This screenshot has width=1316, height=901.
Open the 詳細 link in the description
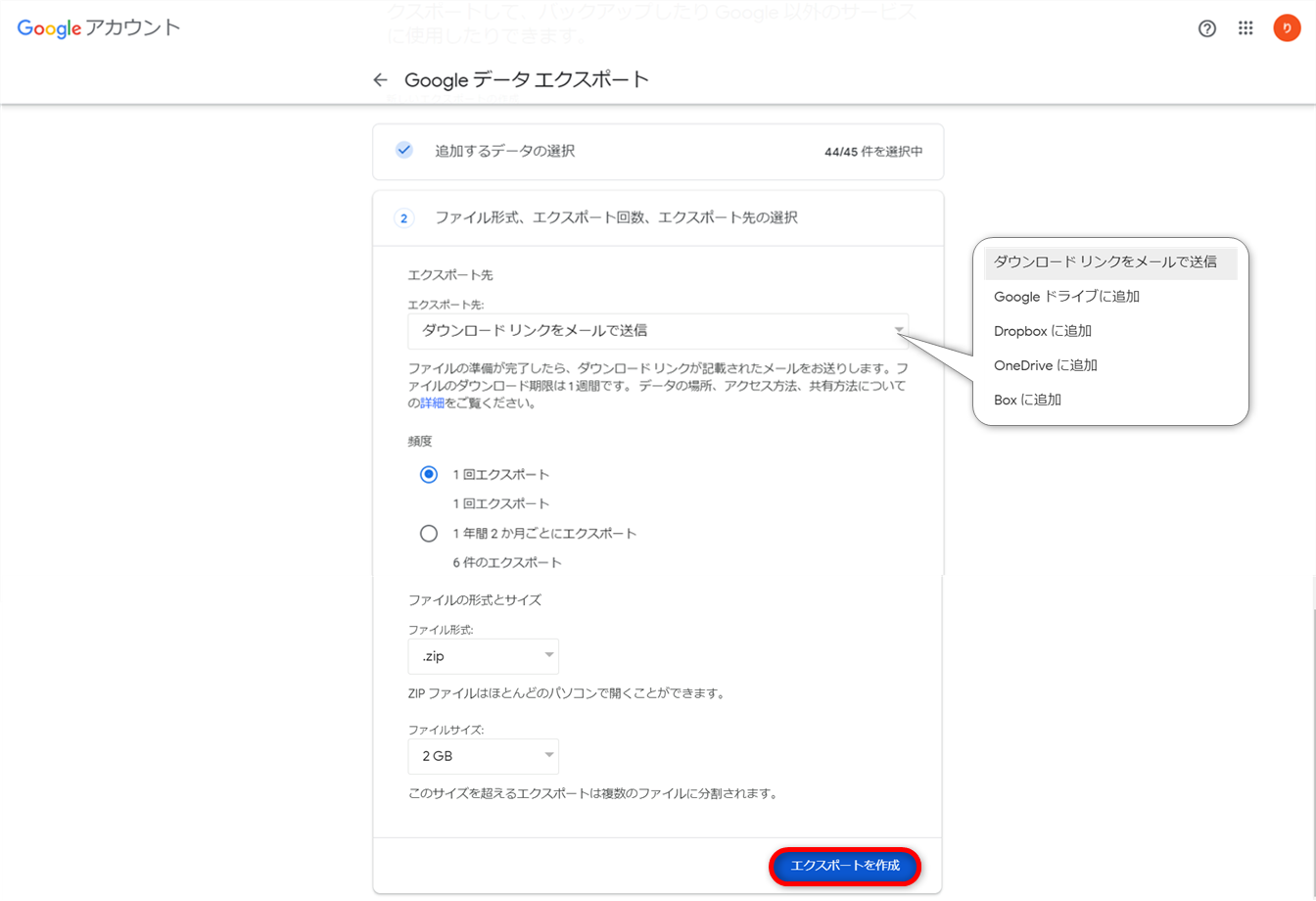[432, 403]
